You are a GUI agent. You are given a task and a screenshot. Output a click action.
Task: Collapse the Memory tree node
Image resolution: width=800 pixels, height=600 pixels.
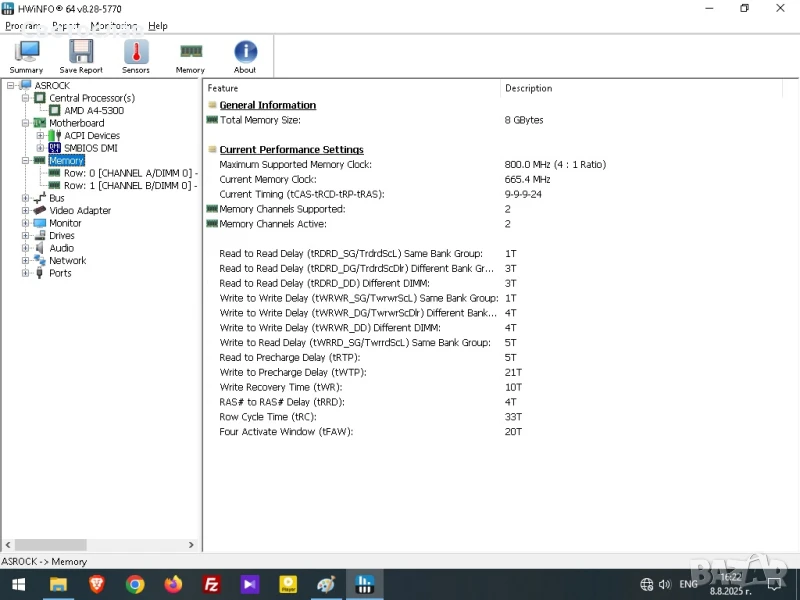pos(25,161)
